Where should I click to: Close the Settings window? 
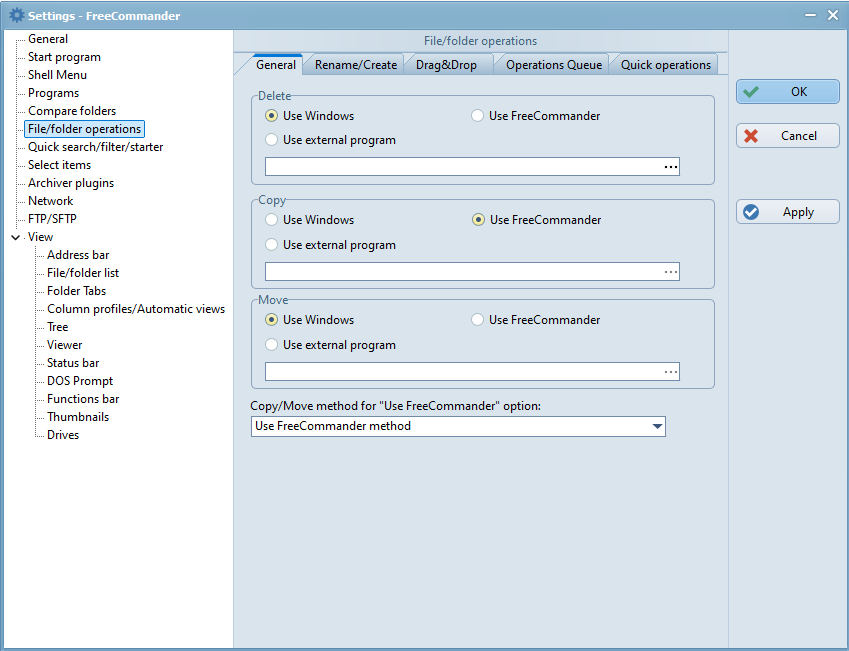pyautogui.click(x=833, y=15)
